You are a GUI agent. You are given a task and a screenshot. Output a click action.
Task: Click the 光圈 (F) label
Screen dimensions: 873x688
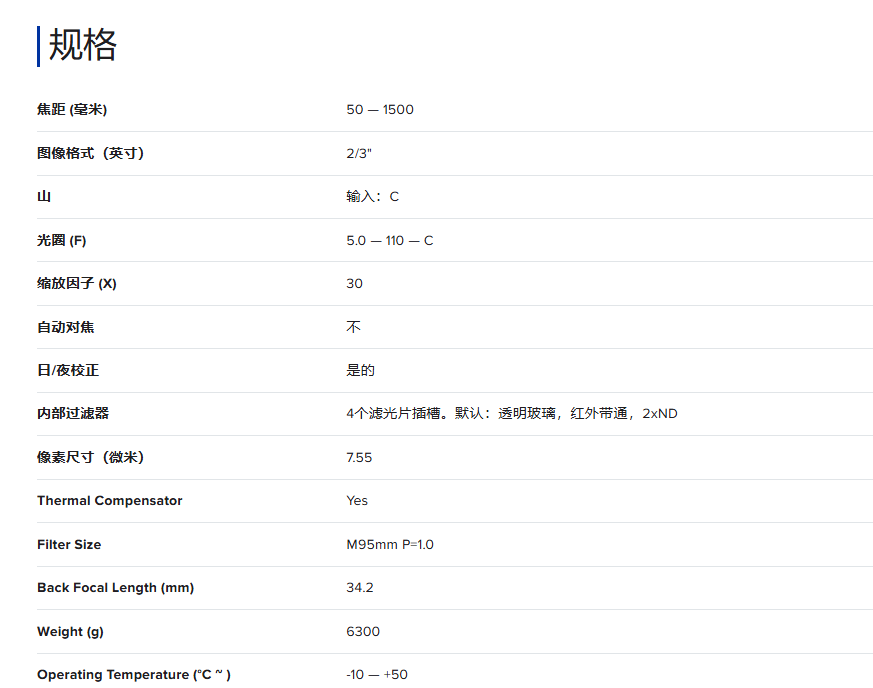pos(62,240)
